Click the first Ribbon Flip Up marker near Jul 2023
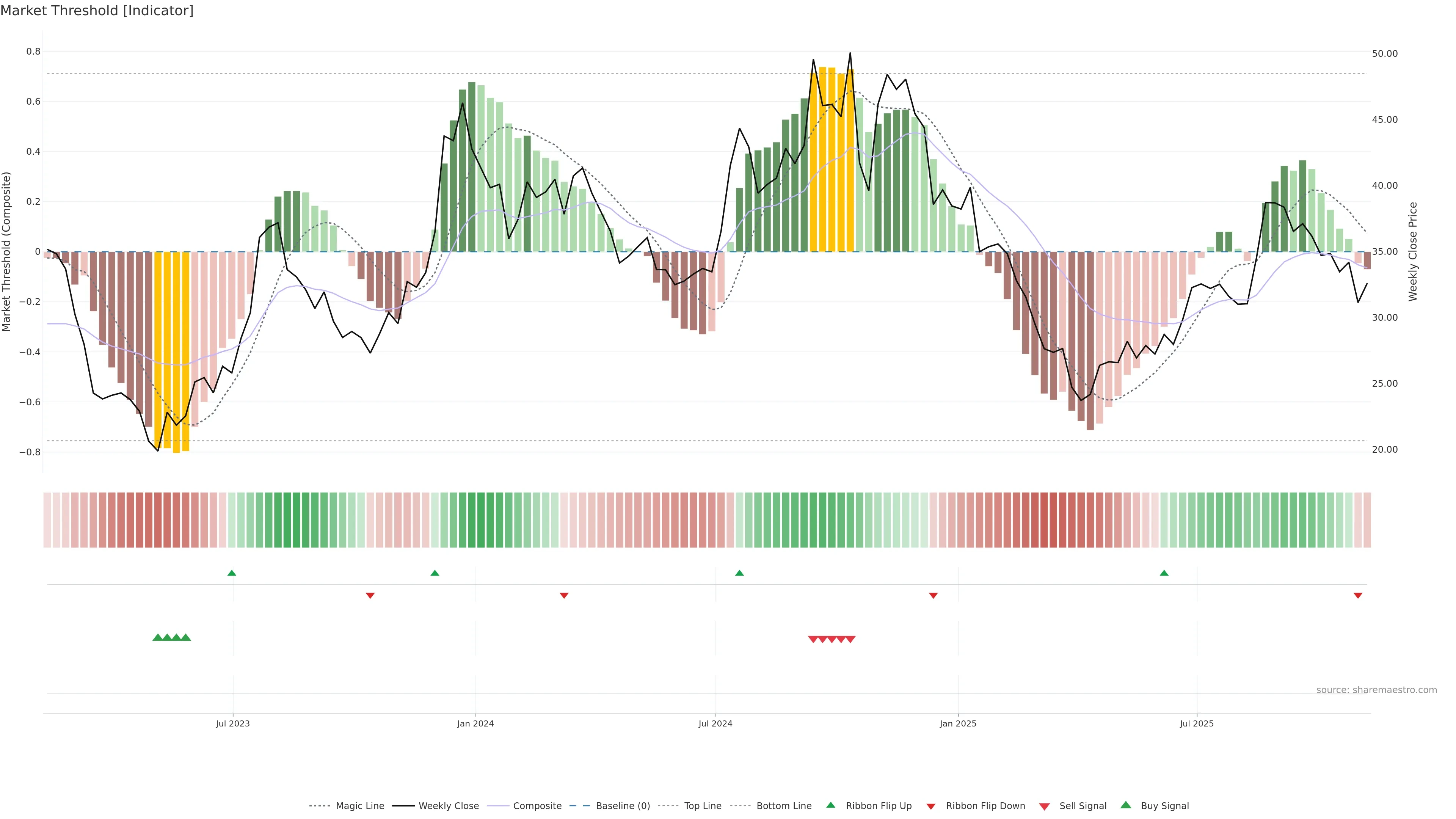 [232, 573]
